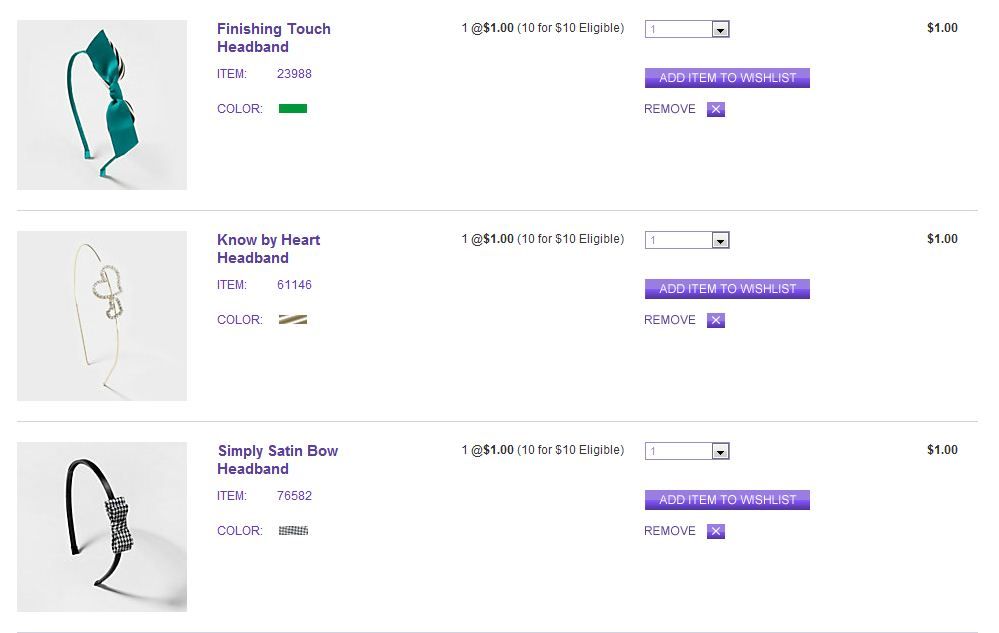Click the green color swatch
The height and width of the screenshot is (633, 999).
[293, 109]
